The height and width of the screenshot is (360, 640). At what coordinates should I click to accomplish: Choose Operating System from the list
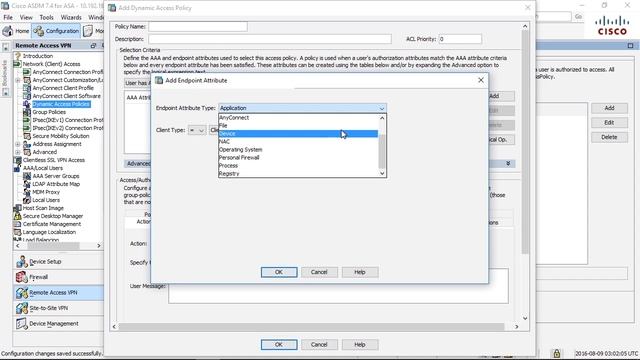coord(298,149)
